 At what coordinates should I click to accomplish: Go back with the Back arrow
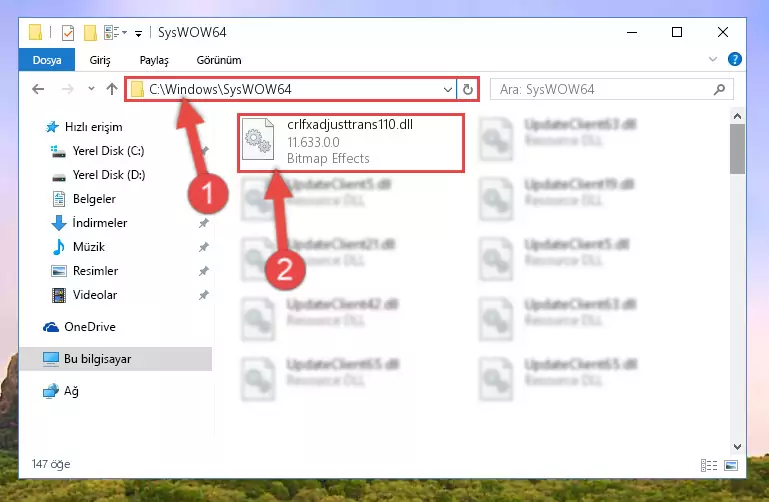[x=38, y=89]
